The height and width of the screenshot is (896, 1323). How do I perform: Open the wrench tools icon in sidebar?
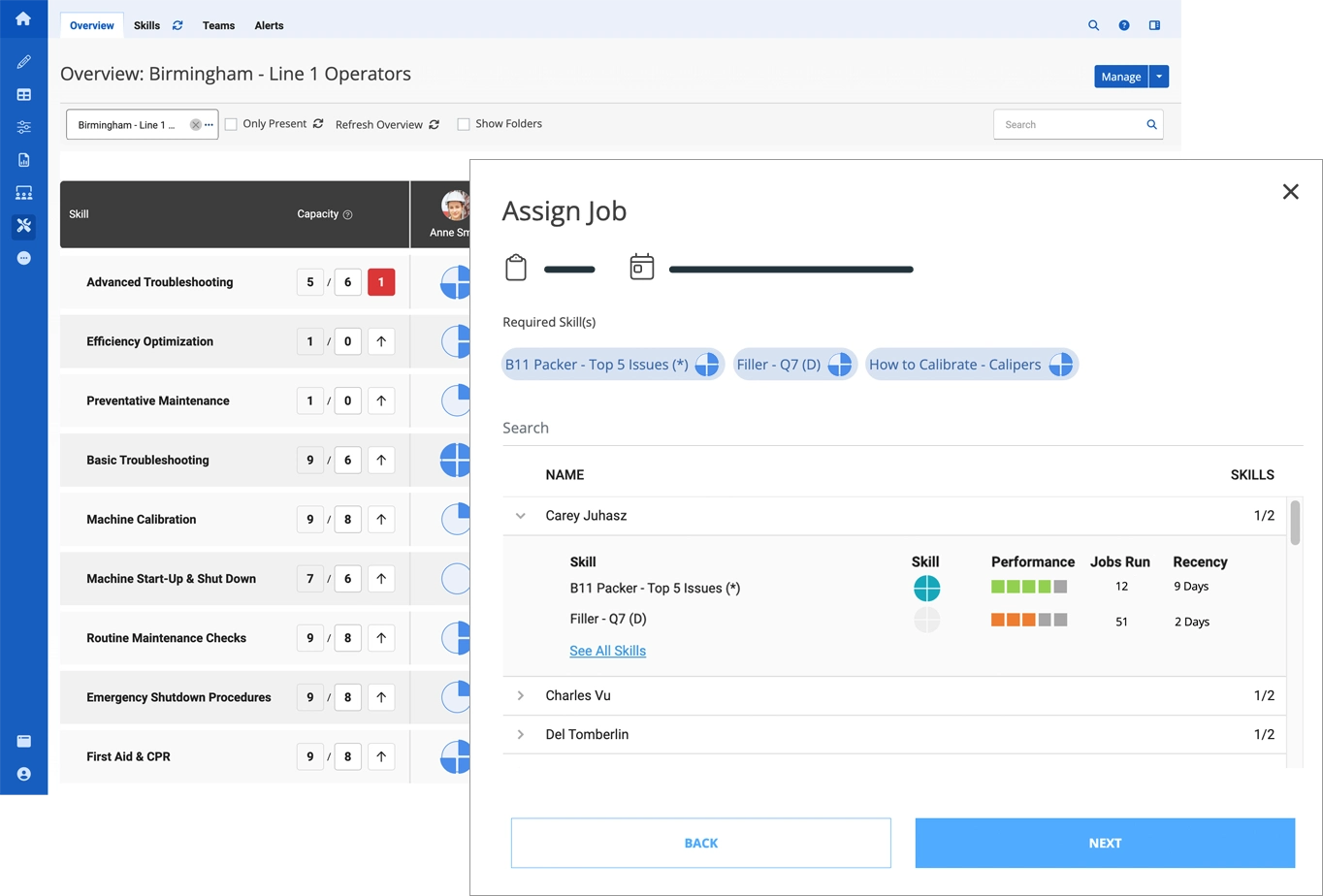pos(23,226)
